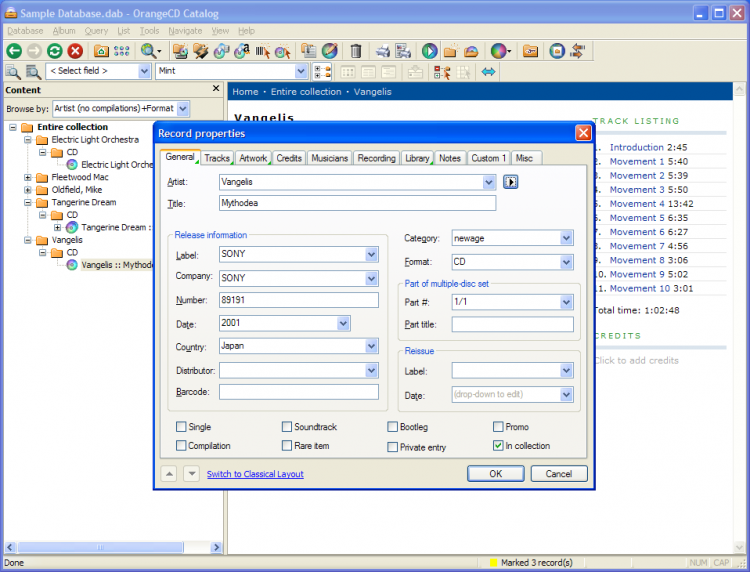Click the arrow button beside Artist field
750x572 pixels.
(x=511, y=182)
